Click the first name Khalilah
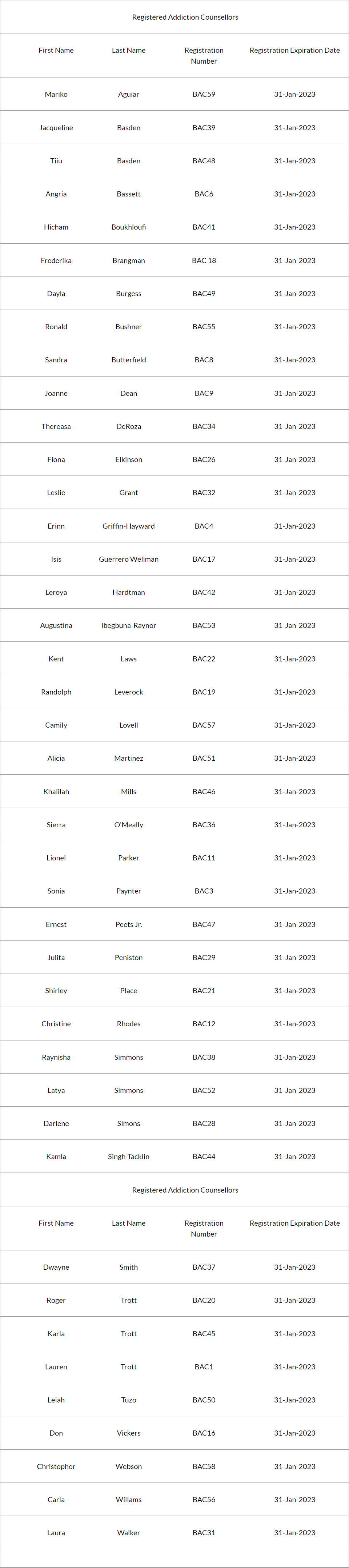Image resolution: width=349 pixels, height=1568 pixels. point(56,791)
